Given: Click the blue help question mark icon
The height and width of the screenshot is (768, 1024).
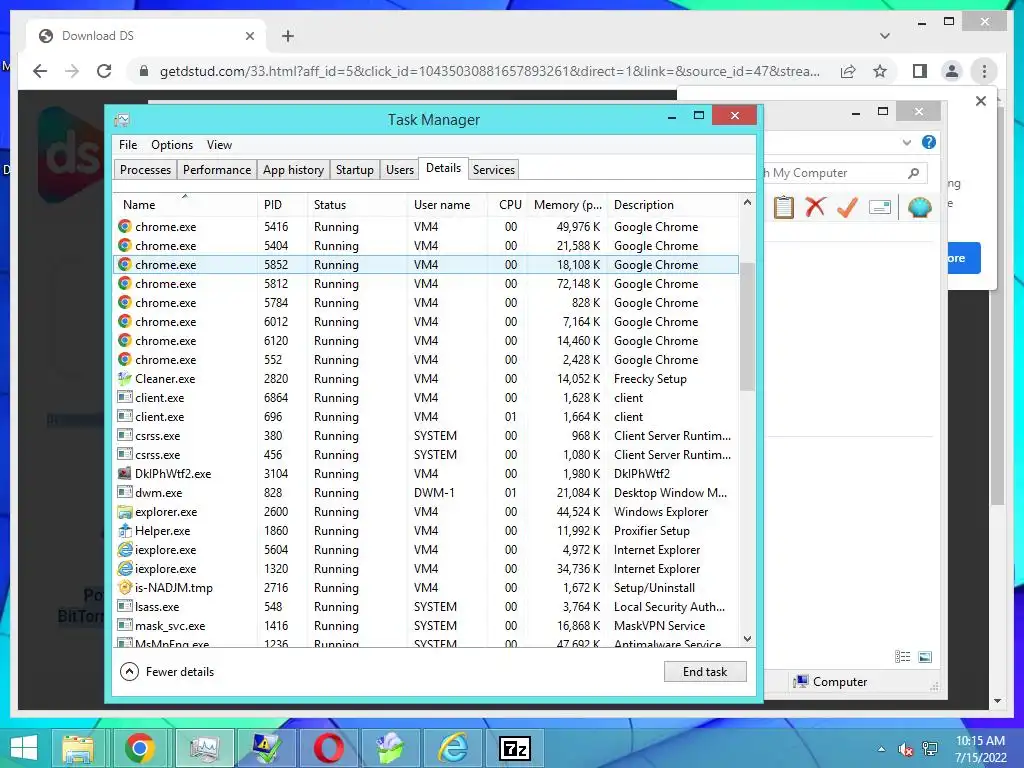Looking at the screenshot, I should (x=929, y=142).
